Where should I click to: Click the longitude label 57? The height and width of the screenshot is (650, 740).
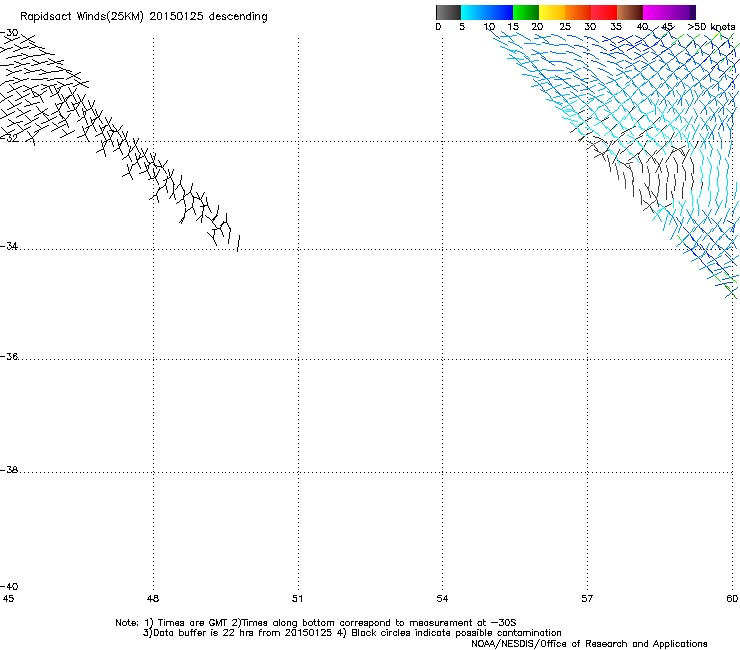(x=587, y=599)
